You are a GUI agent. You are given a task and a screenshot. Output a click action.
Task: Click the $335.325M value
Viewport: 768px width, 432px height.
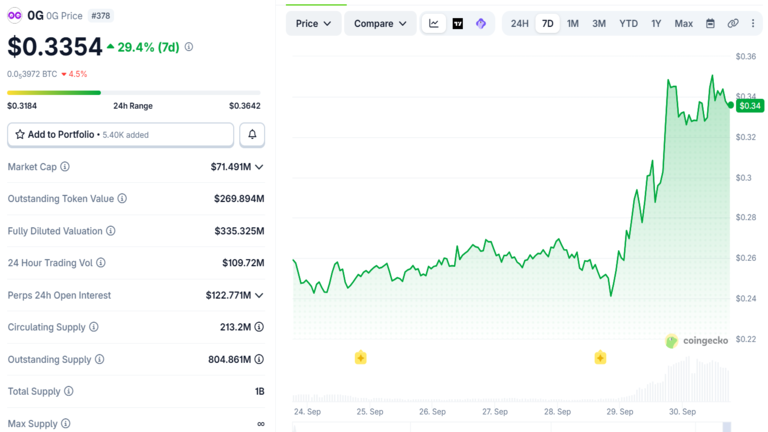(x=239, y=231)
